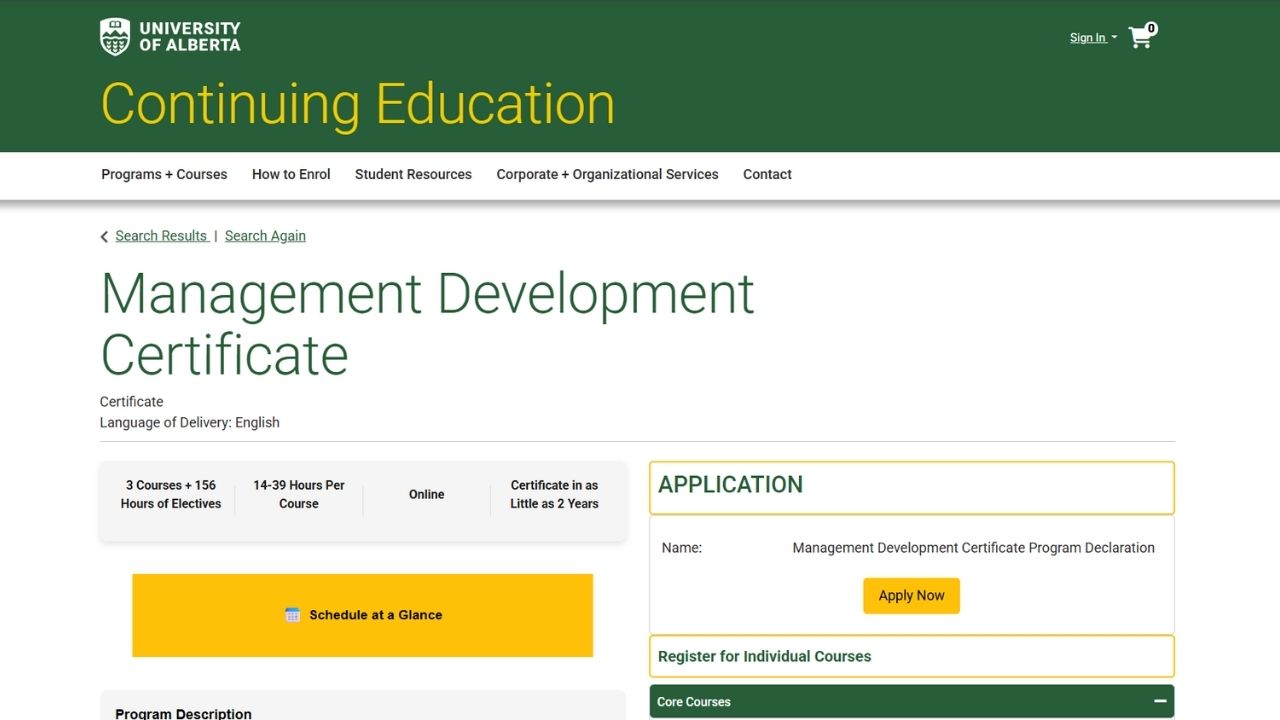Open Schedule at a Glance button
Screen dimensions: 1280x720
coord(362,615)
